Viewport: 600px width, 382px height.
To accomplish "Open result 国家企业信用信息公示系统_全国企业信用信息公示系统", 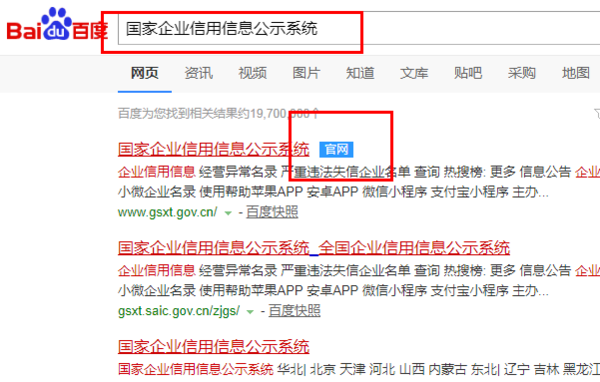I will coord(314,248).
